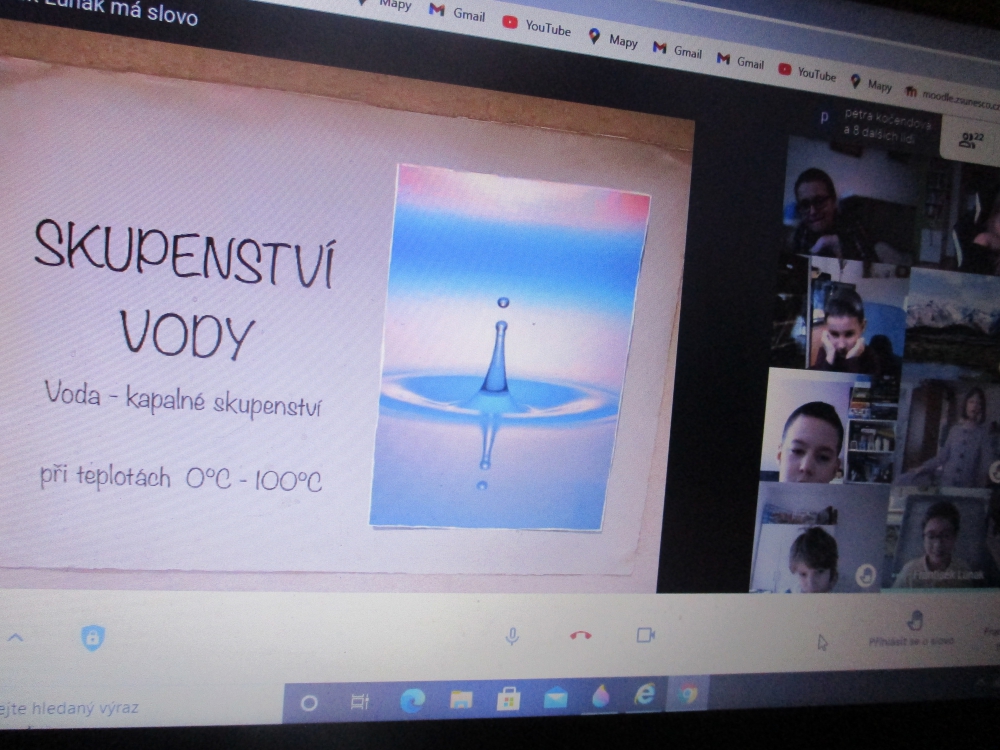
Task: Open Microsoft Store from the taskbar
Action: coord(508,699)
